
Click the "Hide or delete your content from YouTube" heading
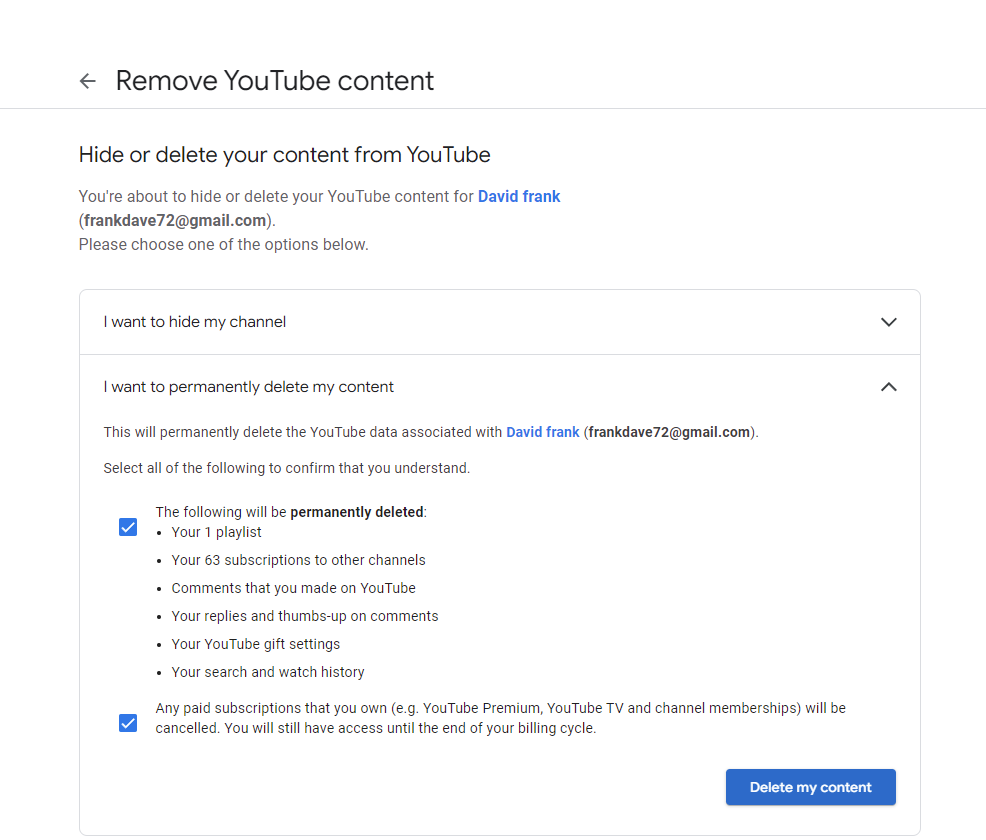point(284,155)
